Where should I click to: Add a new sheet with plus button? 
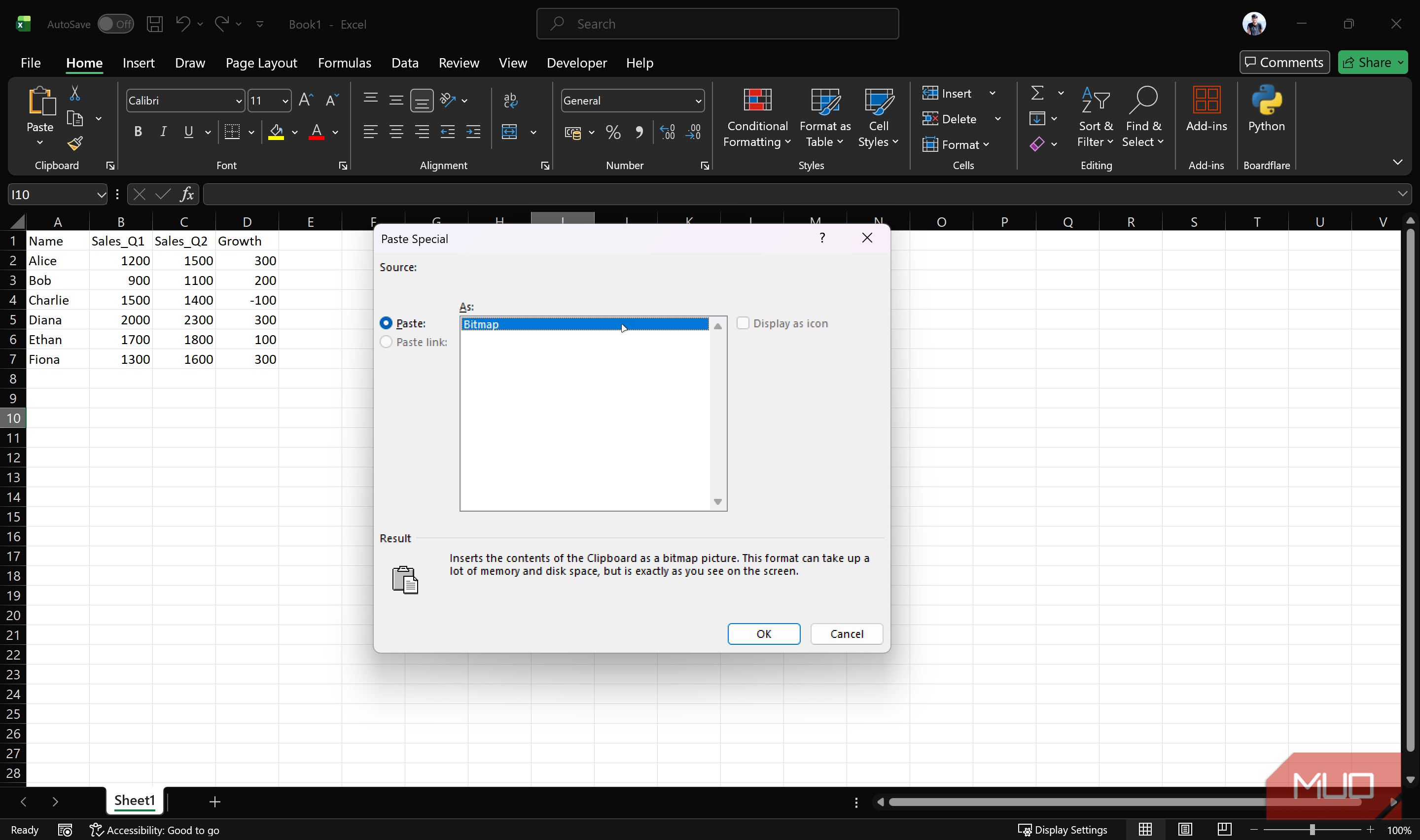(x=214, y=802)
